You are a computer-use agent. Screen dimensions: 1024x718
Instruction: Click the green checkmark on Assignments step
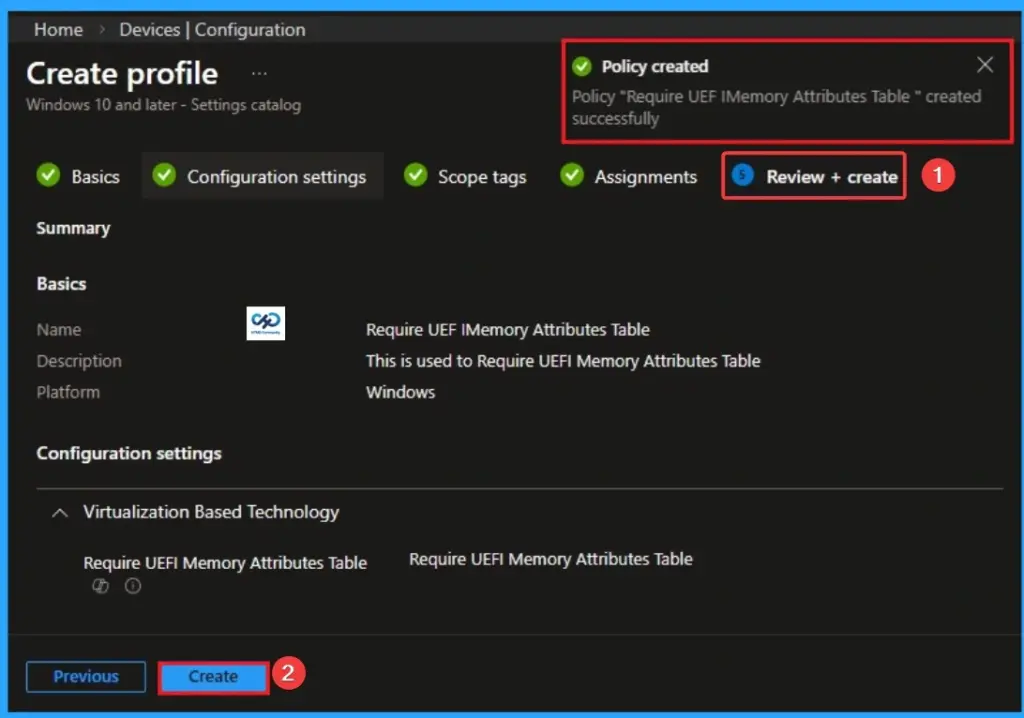(x=571, y=176)
